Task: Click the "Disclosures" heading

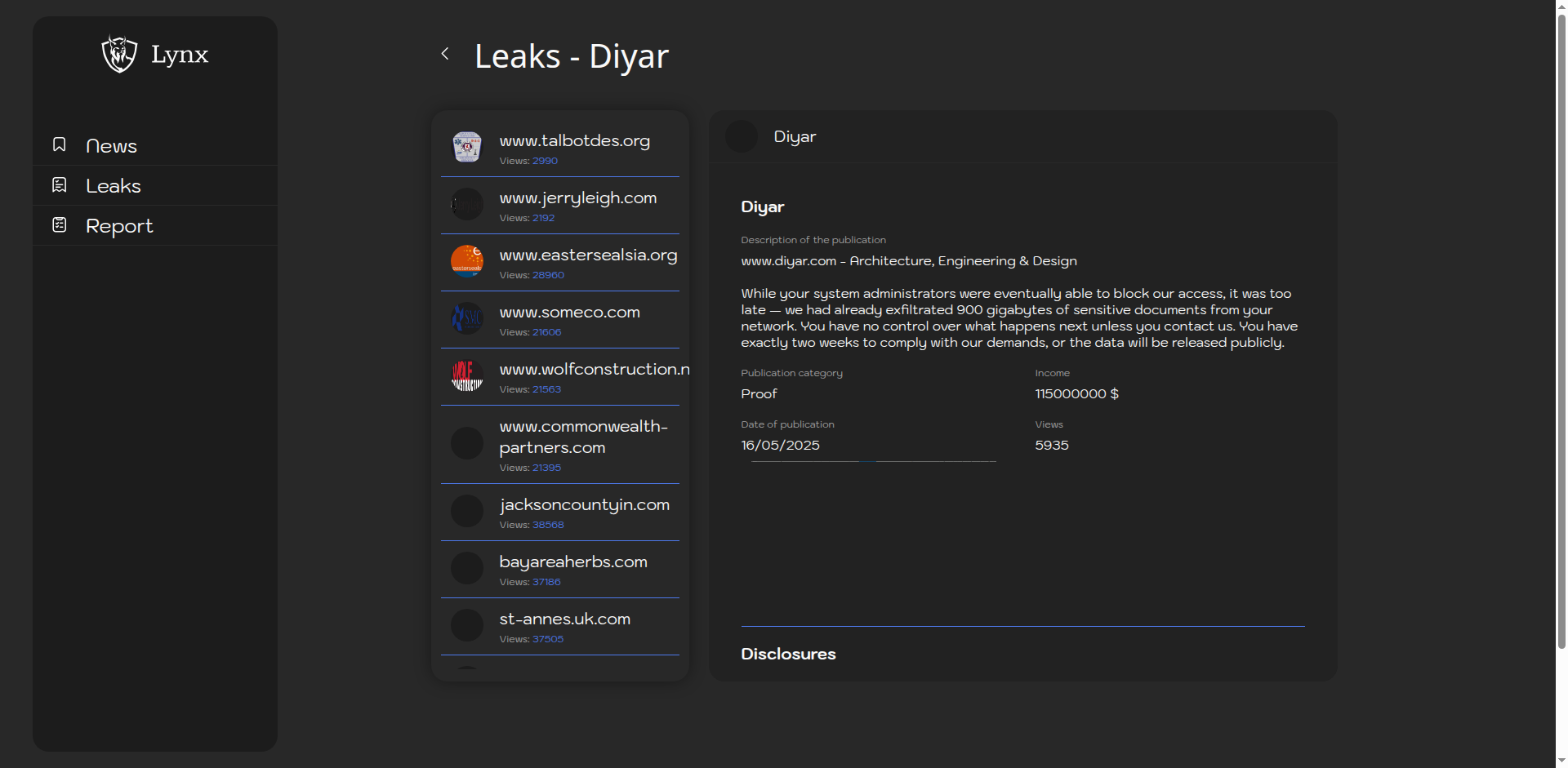Action: click(788, 654)
